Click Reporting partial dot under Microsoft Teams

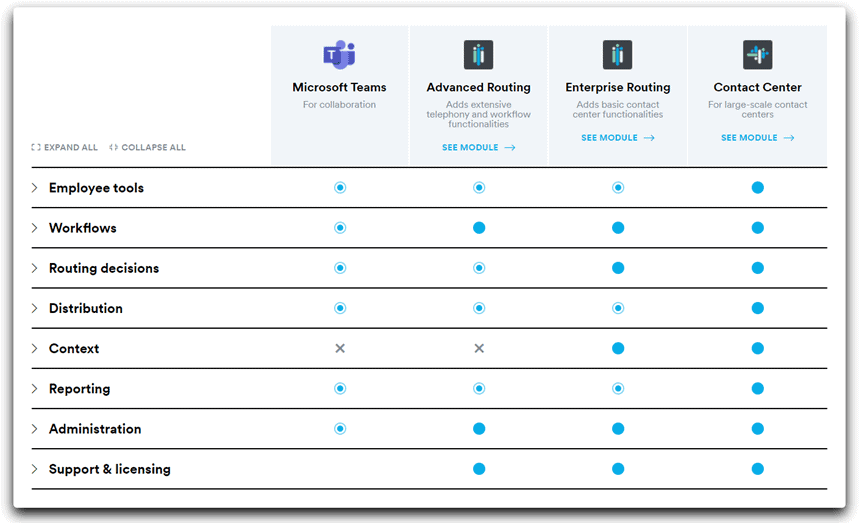coord(340,389)
